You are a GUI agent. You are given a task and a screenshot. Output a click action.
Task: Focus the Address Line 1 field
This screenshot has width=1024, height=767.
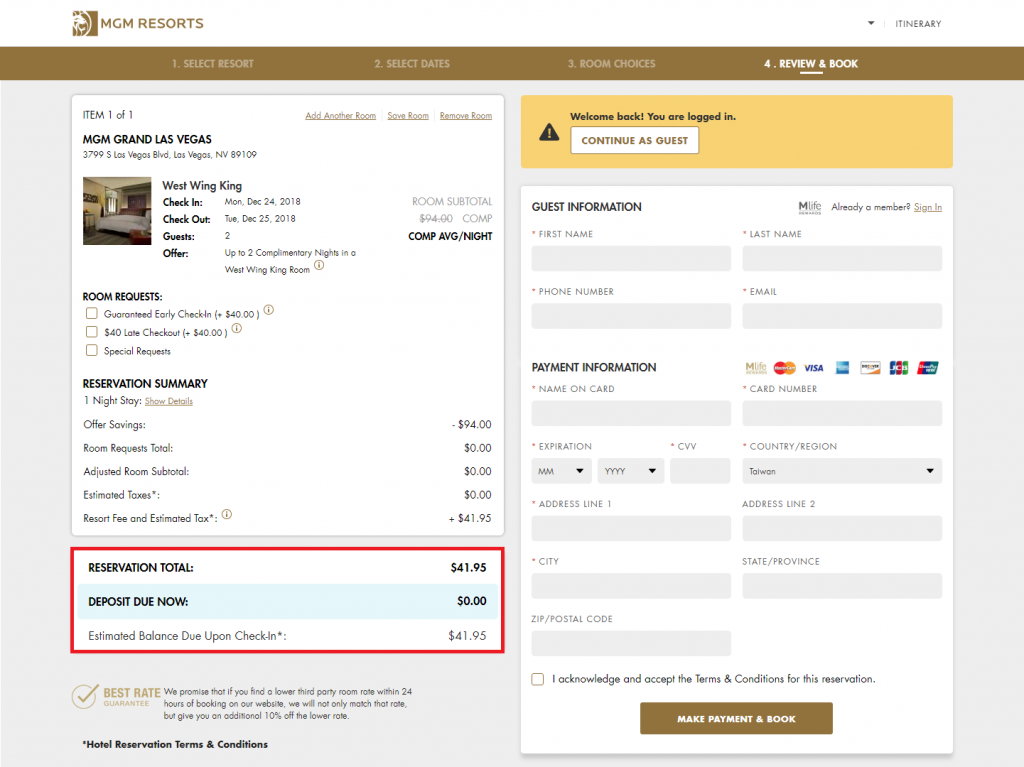coord(631,529)
